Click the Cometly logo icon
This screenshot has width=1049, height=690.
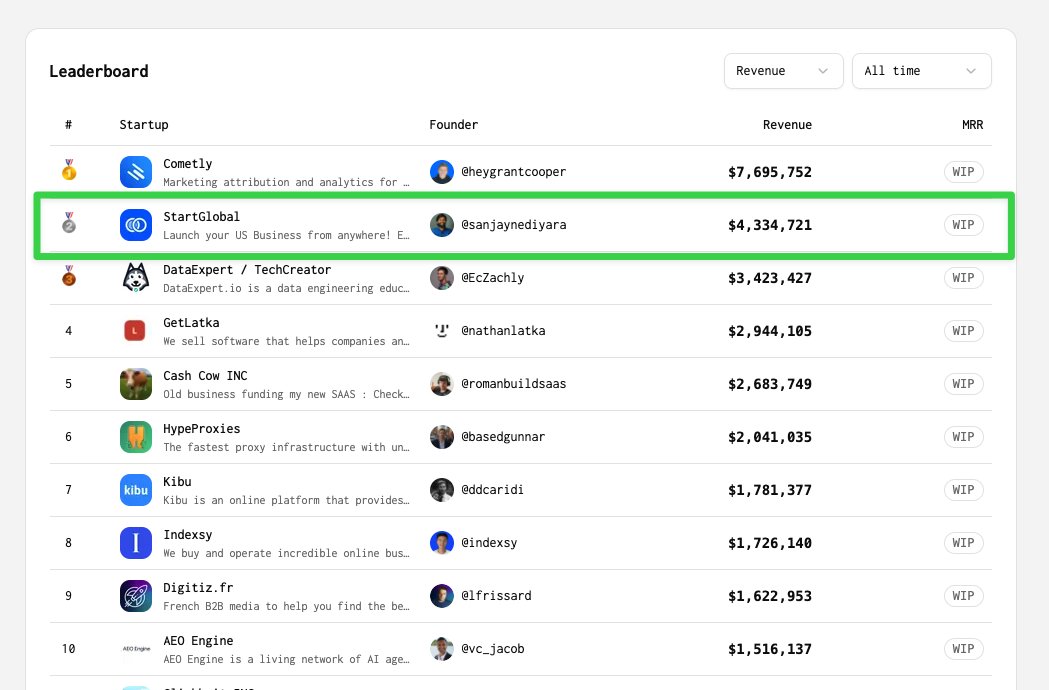click(136, 172)
